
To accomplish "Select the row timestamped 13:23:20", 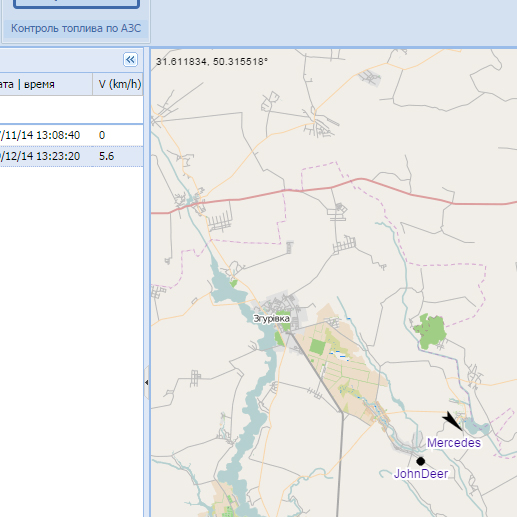I will coord(71,156).
